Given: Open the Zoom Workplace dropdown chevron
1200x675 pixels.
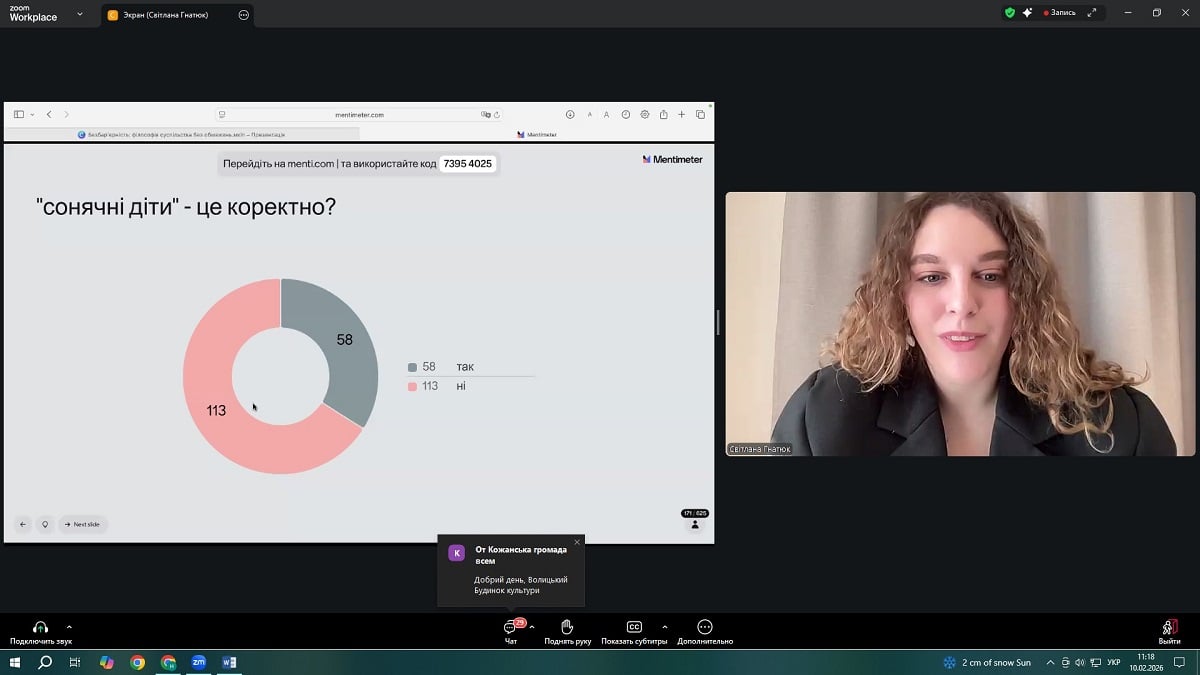Looking at the screenshot, I should 80,15.
